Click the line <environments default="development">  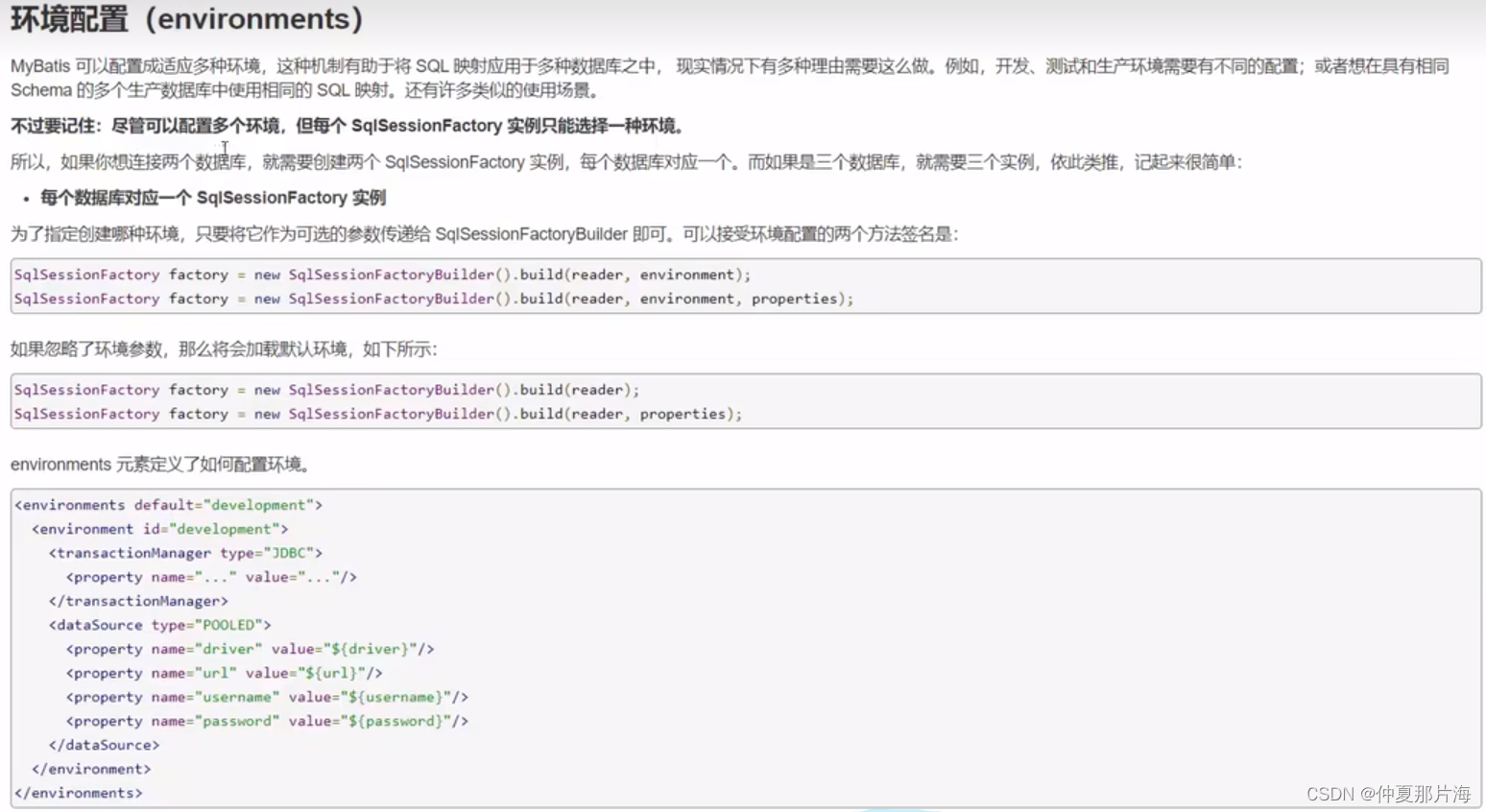(168, 505)
